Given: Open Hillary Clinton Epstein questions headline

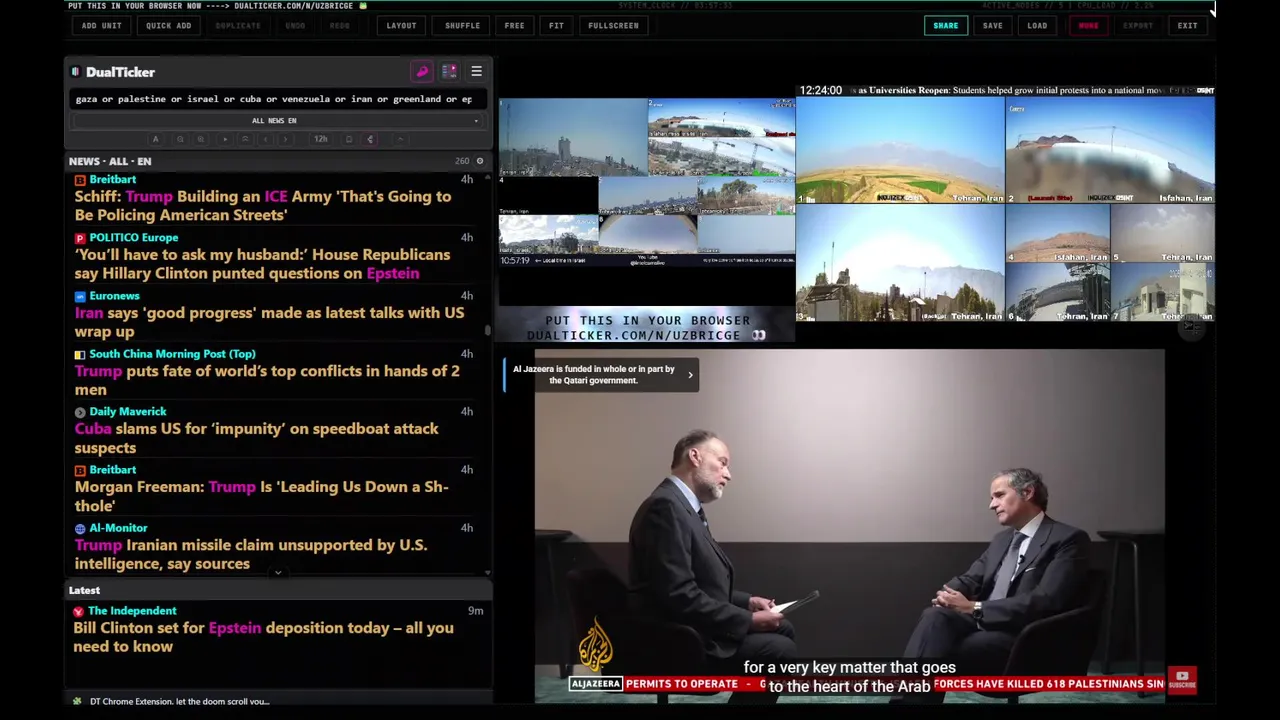Looking at the screenshot, I should (262, 264).
